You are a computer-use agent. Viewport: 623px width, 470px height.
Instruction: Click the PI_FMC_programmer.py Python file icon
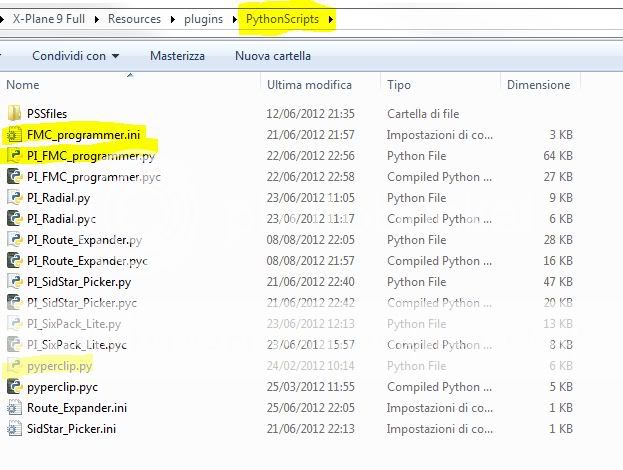coord(14,156)
